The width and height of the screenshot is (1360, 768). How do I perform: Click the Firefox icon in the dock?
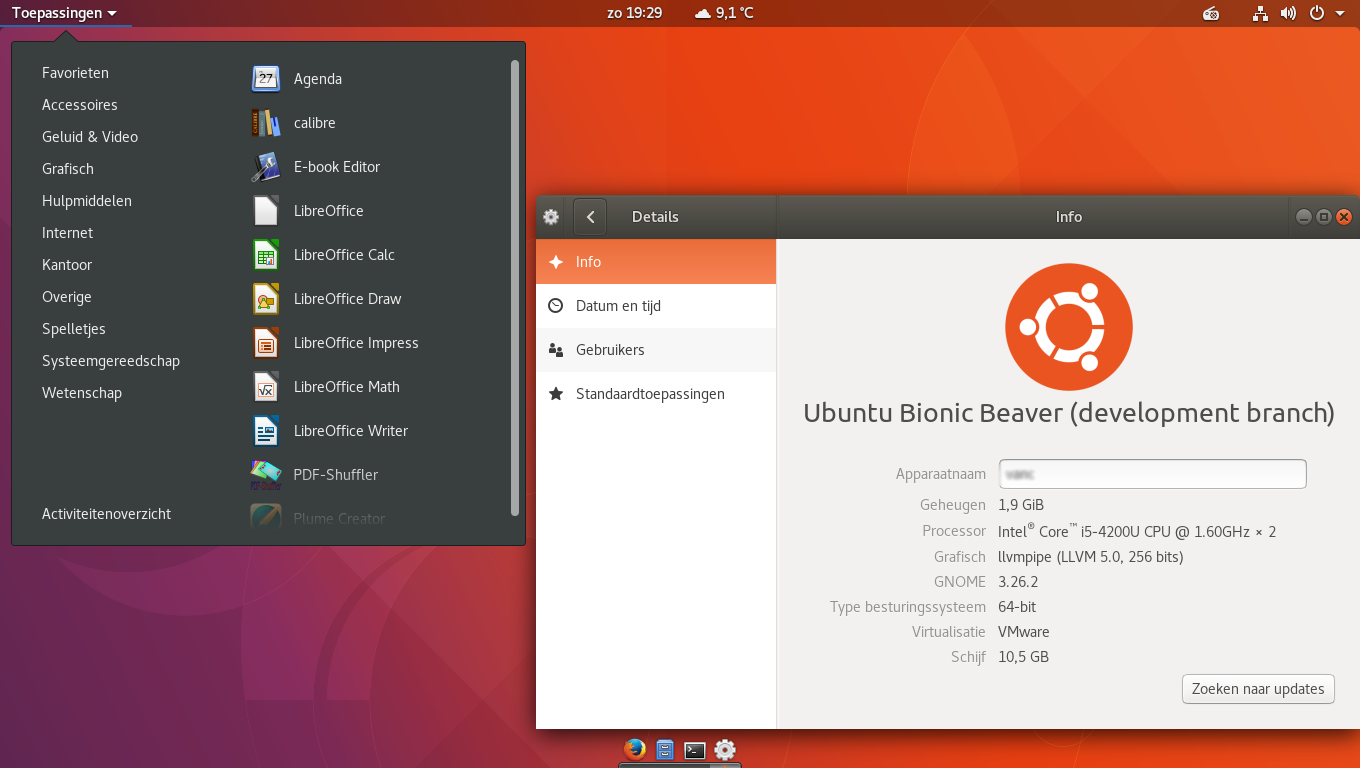634,749
